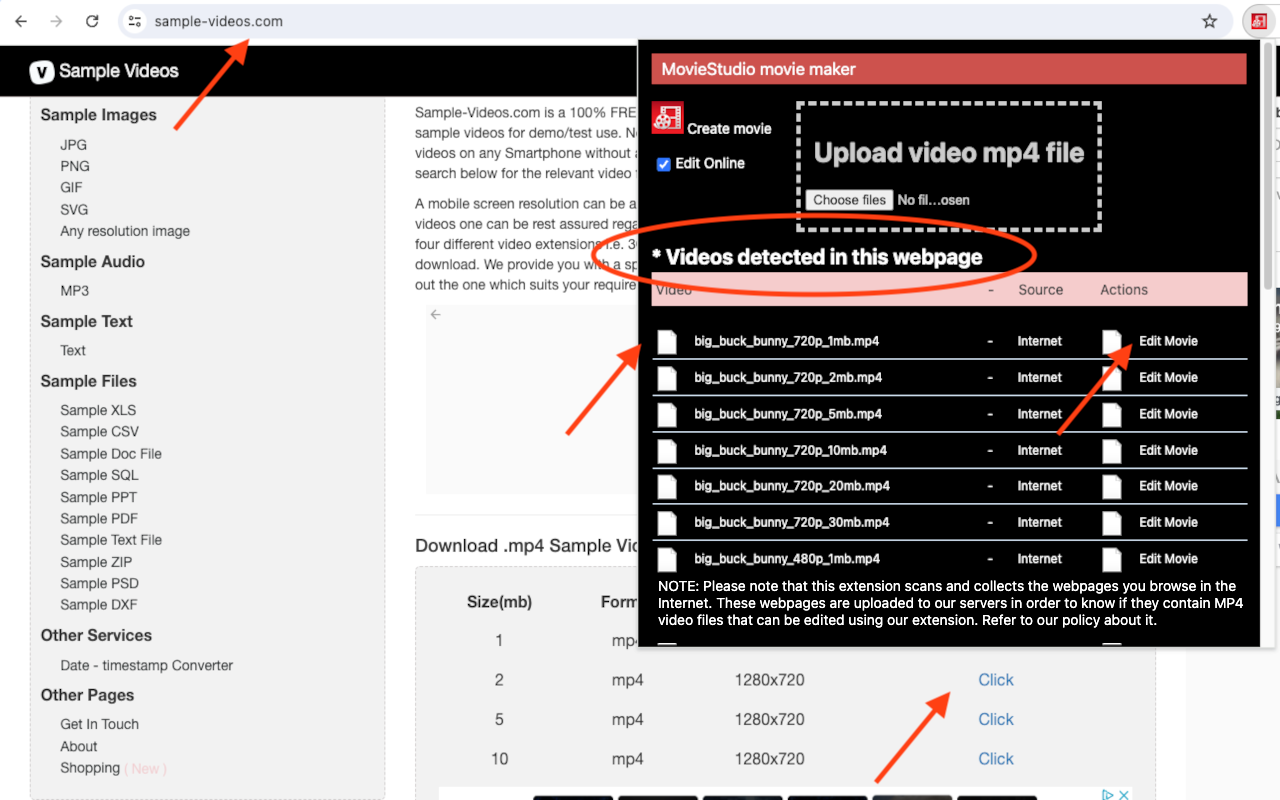Click the download link for 10 mb mp4
The width and height of the screenshot is (1280, 800).
996,759
